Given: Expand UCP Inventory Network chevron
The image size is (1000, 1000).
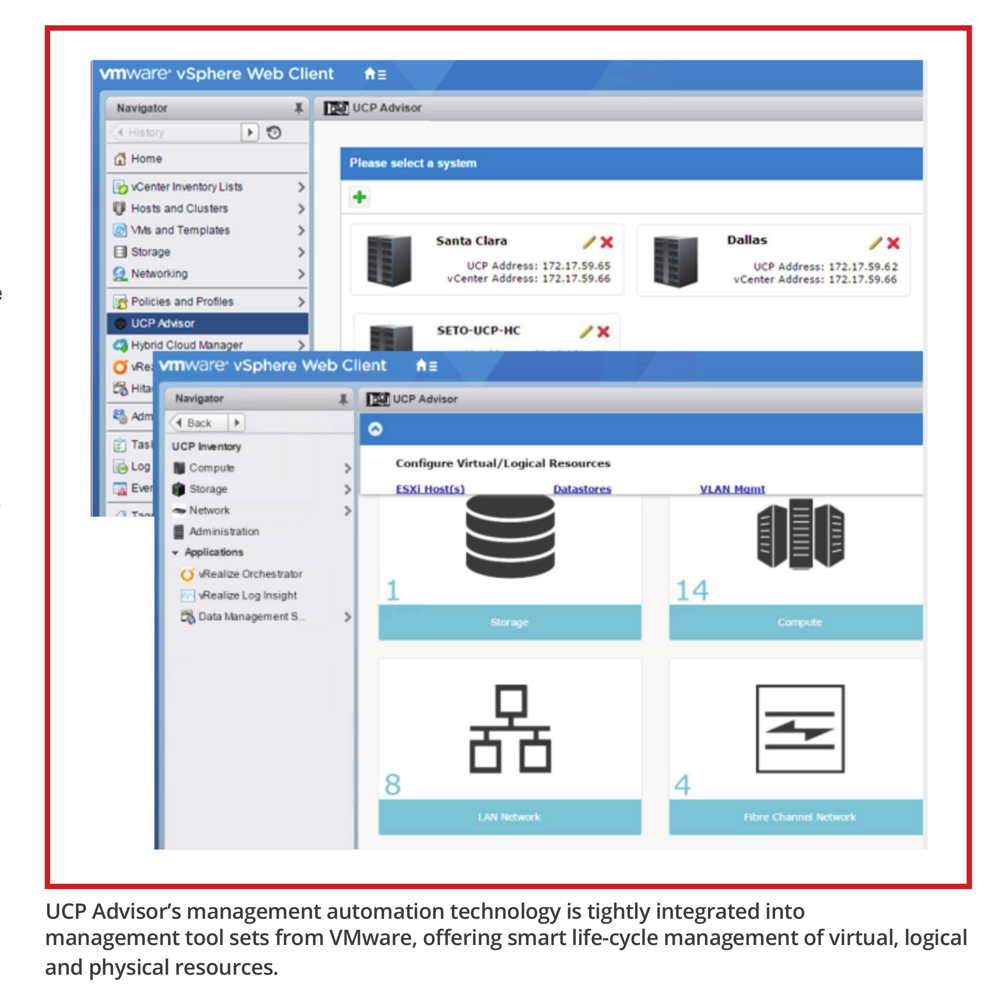Looking at the screenshot, I should point(347,511).
